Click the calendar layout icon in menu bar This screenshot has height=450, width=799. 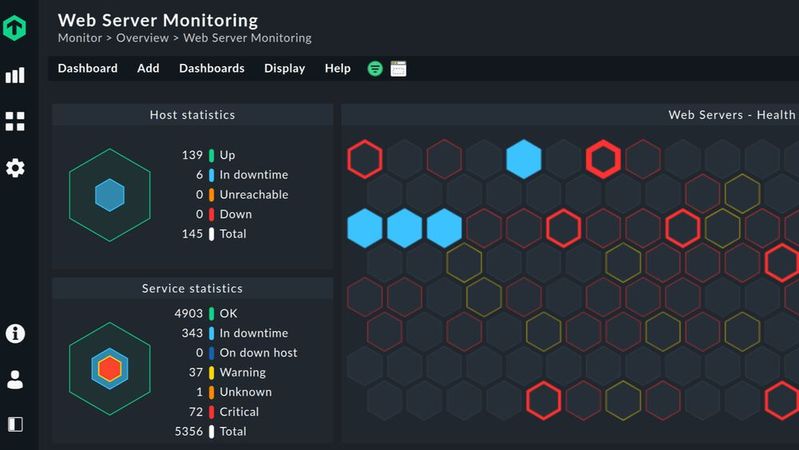(x=398, y=68)
